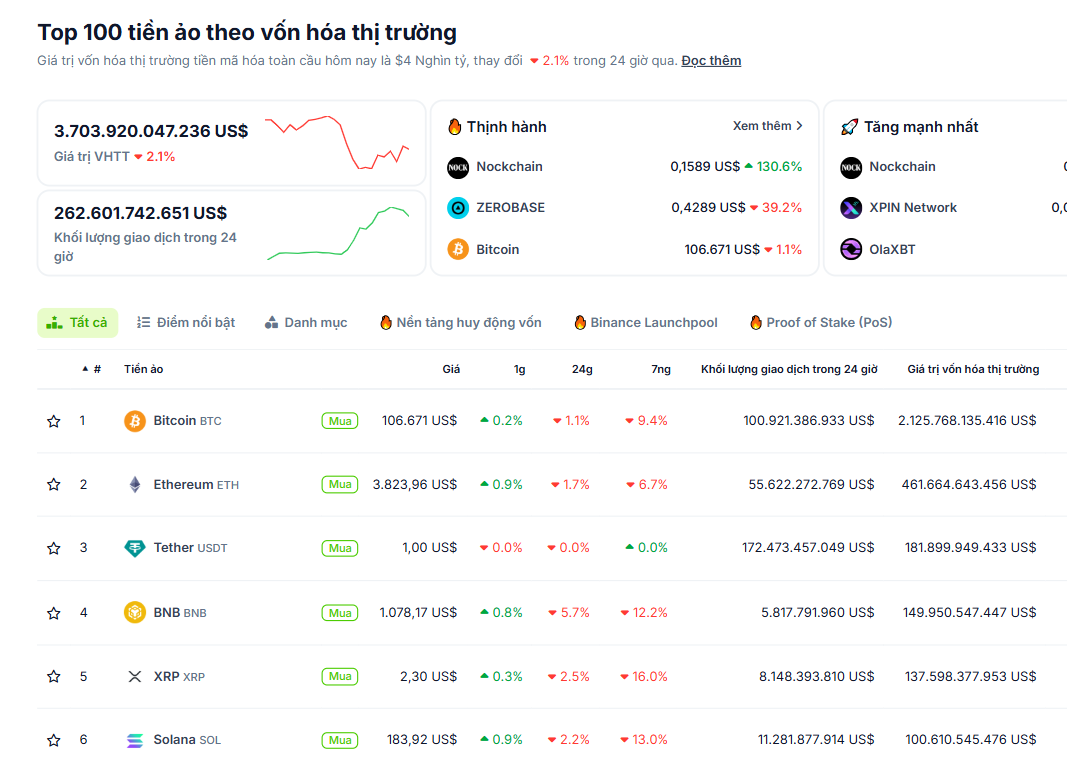Screen dimensions: 1067x761
Task: Sort by Giá trị vốn hóa thị trường
Action: pyautogui.click(x=972, y=369)
